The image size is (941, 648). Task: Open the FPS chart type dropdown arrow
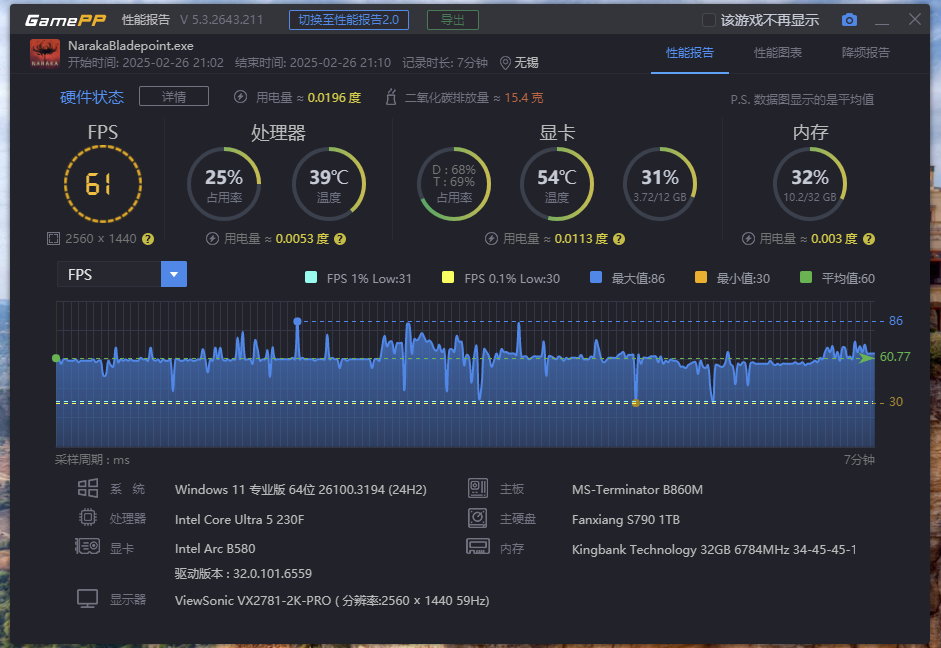coord(174,274)
